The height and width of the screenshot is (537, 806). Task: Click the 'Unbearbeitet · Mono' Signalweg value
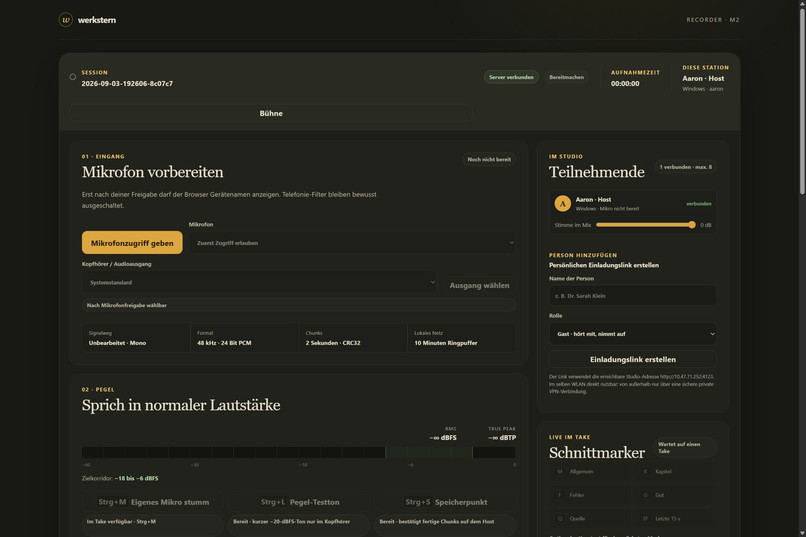point(117,343)
